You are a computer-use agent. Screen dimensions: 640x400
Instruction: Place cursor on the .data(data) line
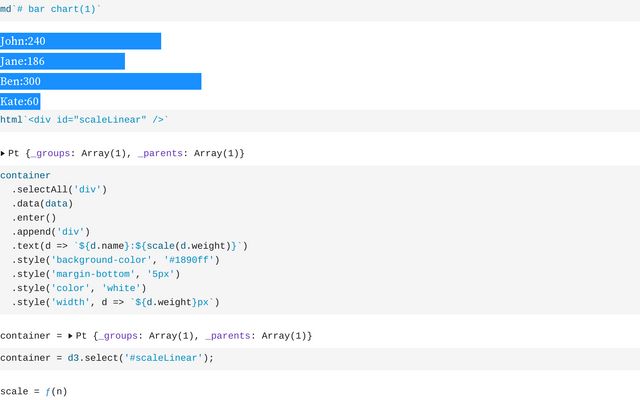point(42,204)
